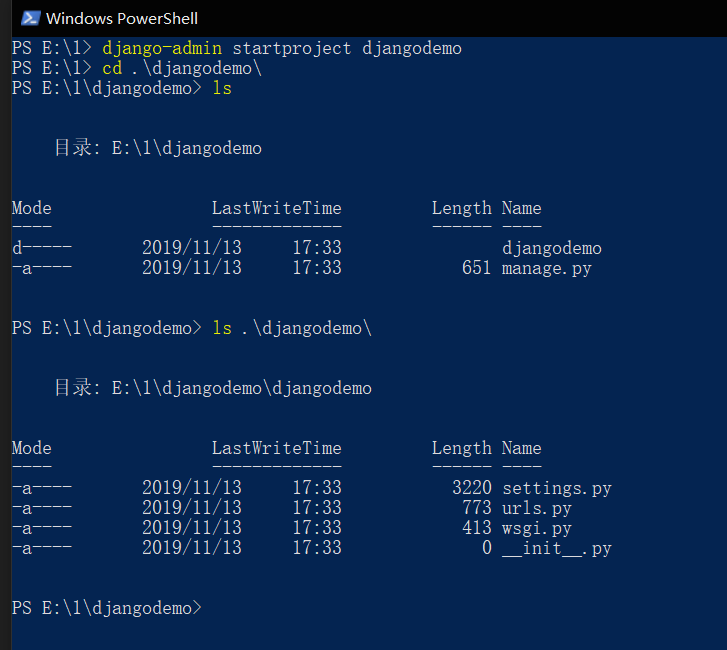Click the manage.py file name

pyautogui.click(x=547, y=268)
